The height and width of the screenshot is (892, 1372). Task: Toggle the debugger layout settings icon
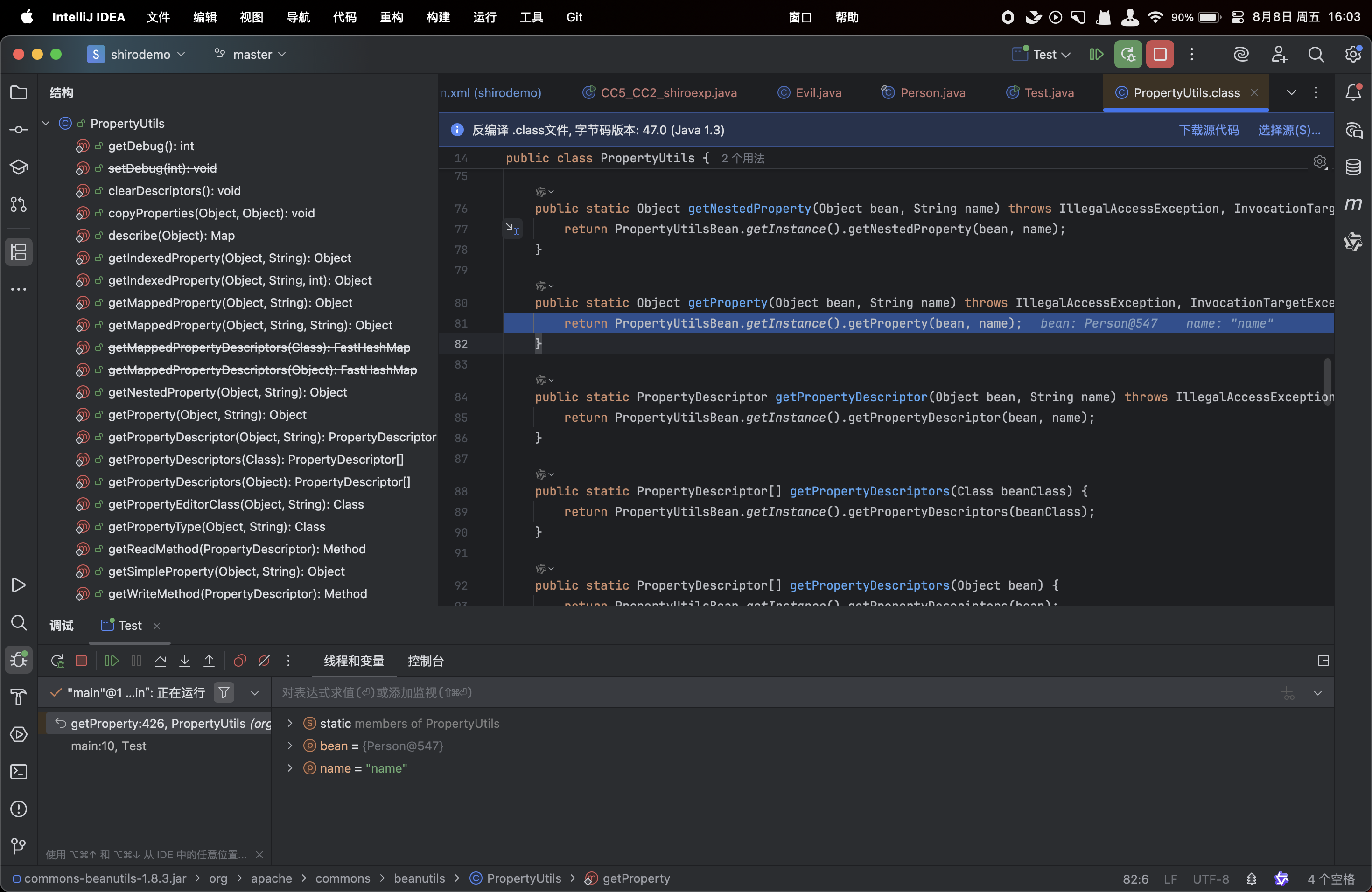click(1323, 660)
